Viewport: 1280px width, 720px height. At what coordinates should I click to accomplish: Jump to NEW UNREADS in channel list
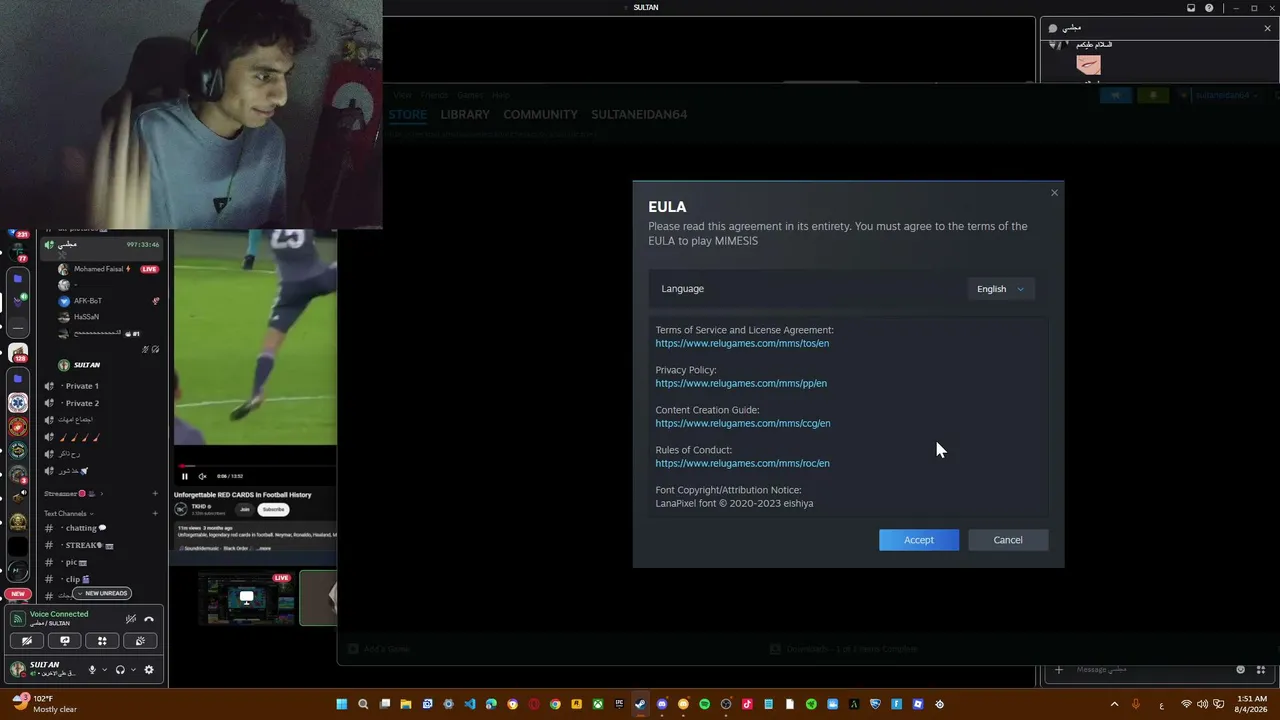tap(104, 593)
